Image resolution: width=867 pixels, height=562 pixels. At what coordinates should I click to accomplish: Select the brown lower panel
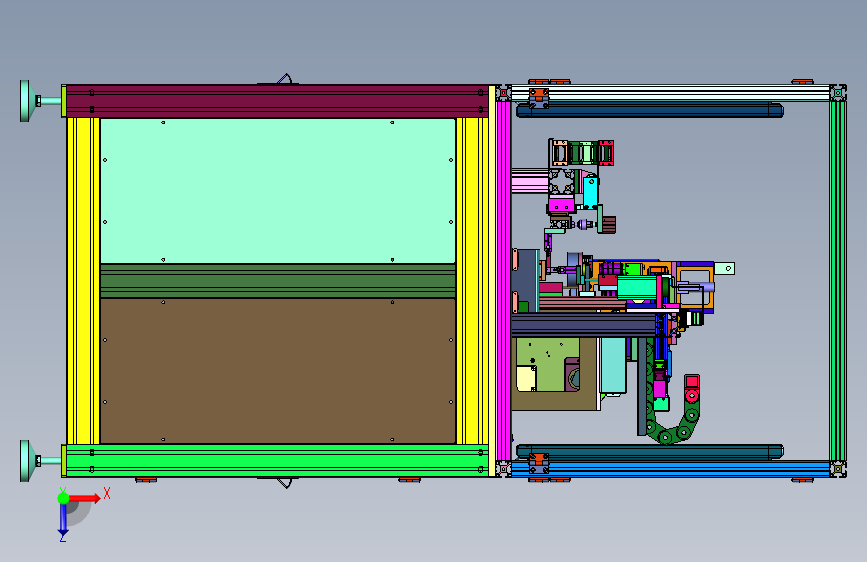278,371
